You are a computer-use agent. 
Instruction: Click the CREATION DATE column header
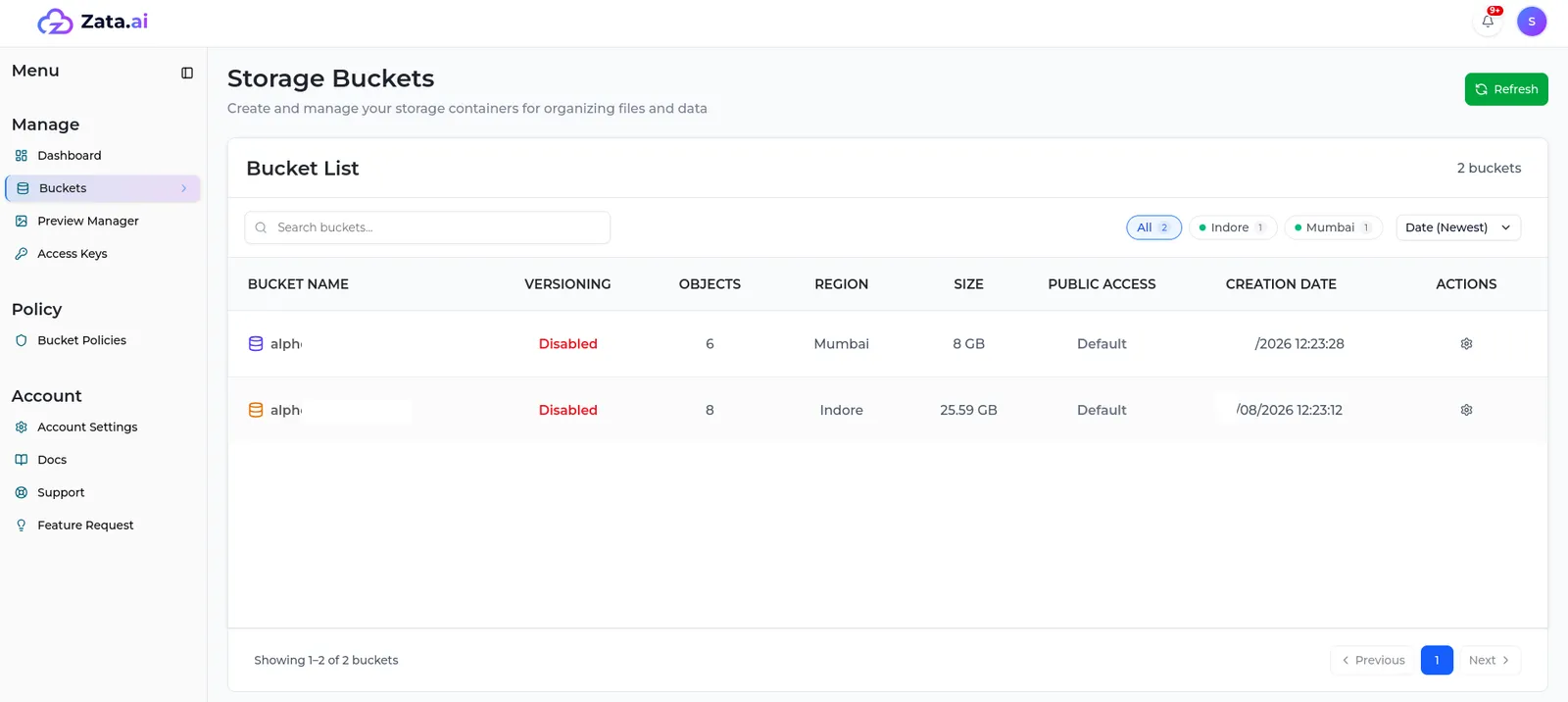click(1281, 284)
